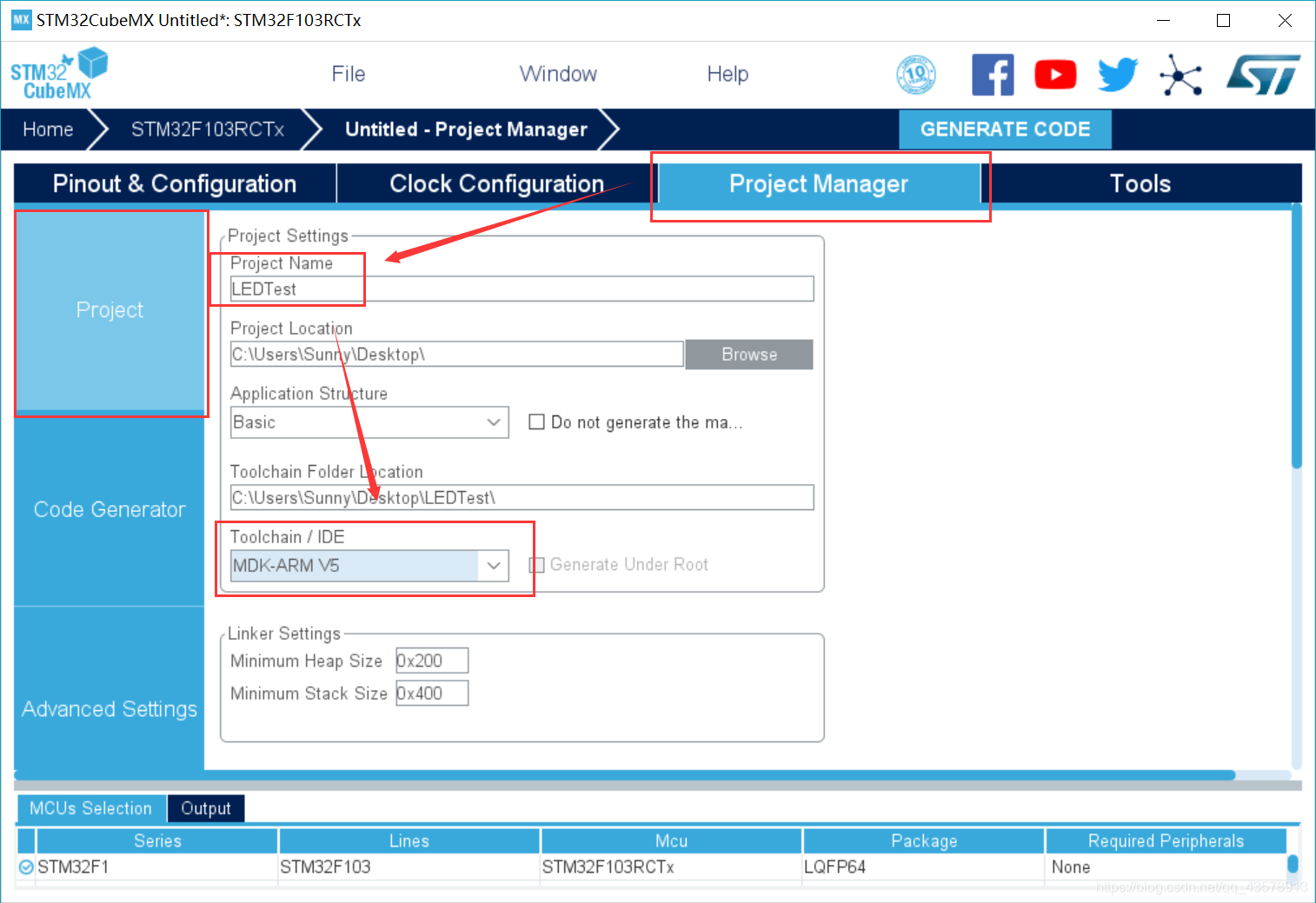The image size is (1316, 903).
Task: Click the MX title bar app icon
Action: point(21,20)
